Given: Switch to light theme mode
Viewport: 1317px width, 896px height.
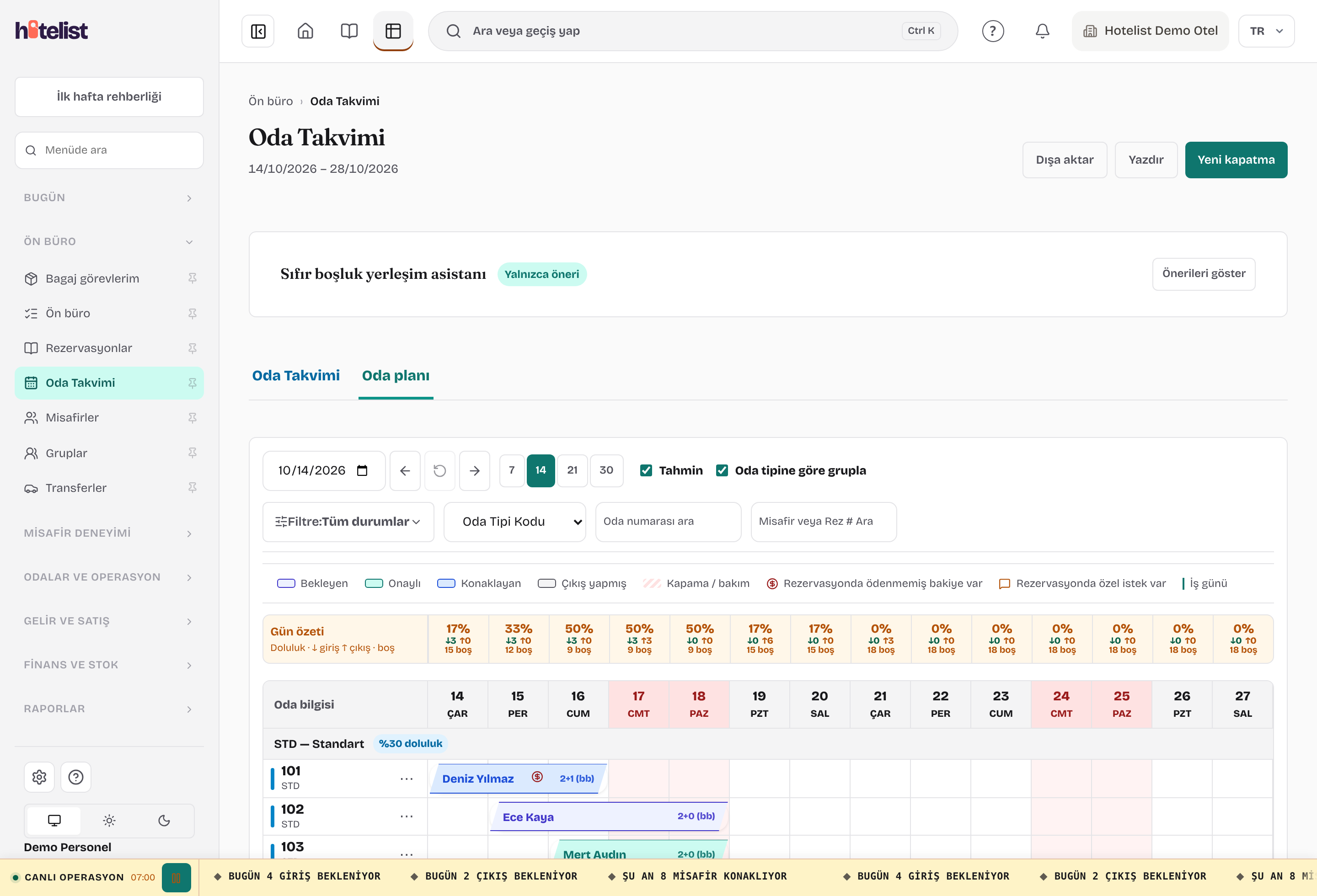Looking at the screenshot, I should click(109, 820).
